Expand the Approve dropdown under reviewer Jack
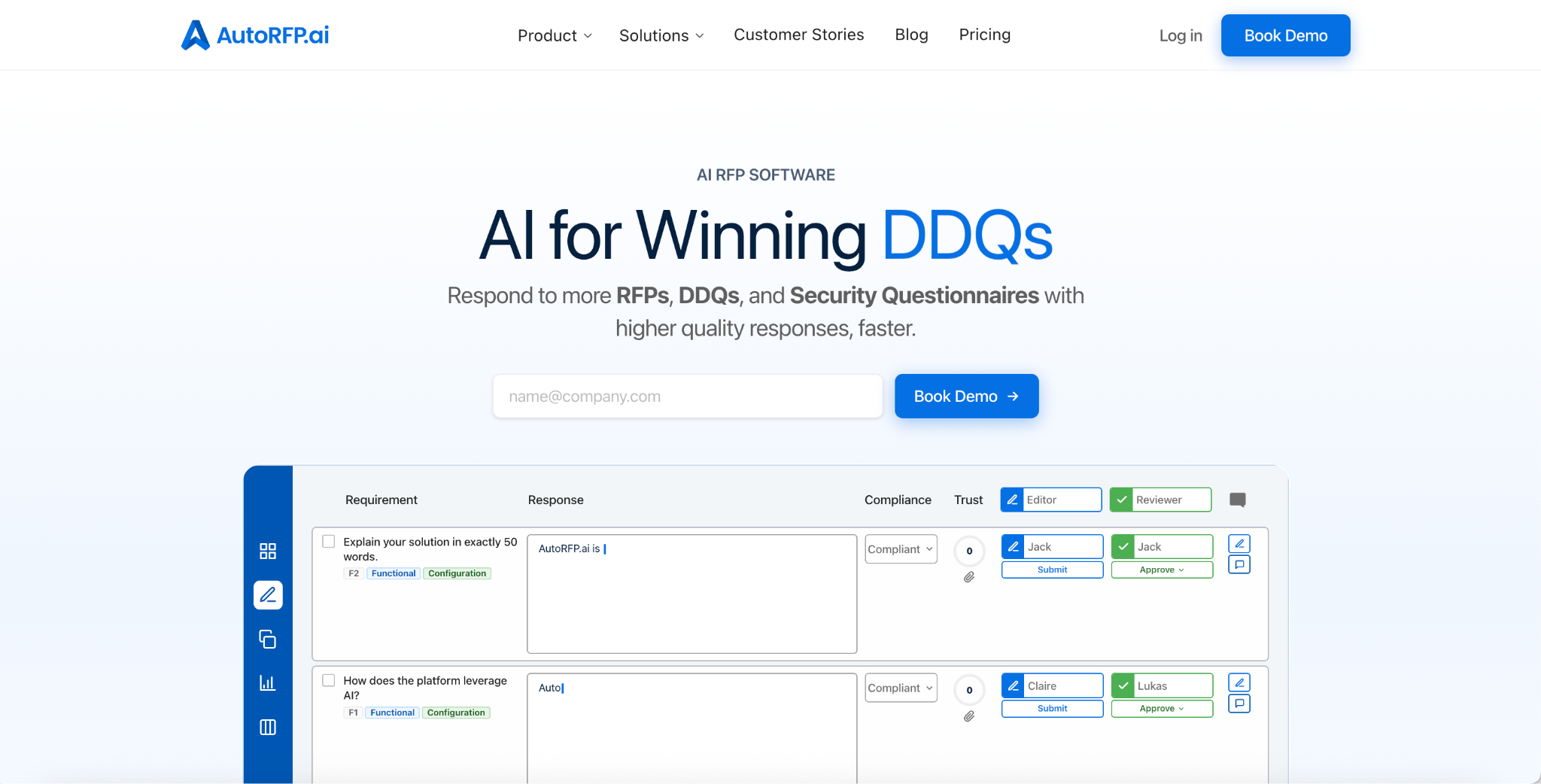 click(x=1162, y=570)
